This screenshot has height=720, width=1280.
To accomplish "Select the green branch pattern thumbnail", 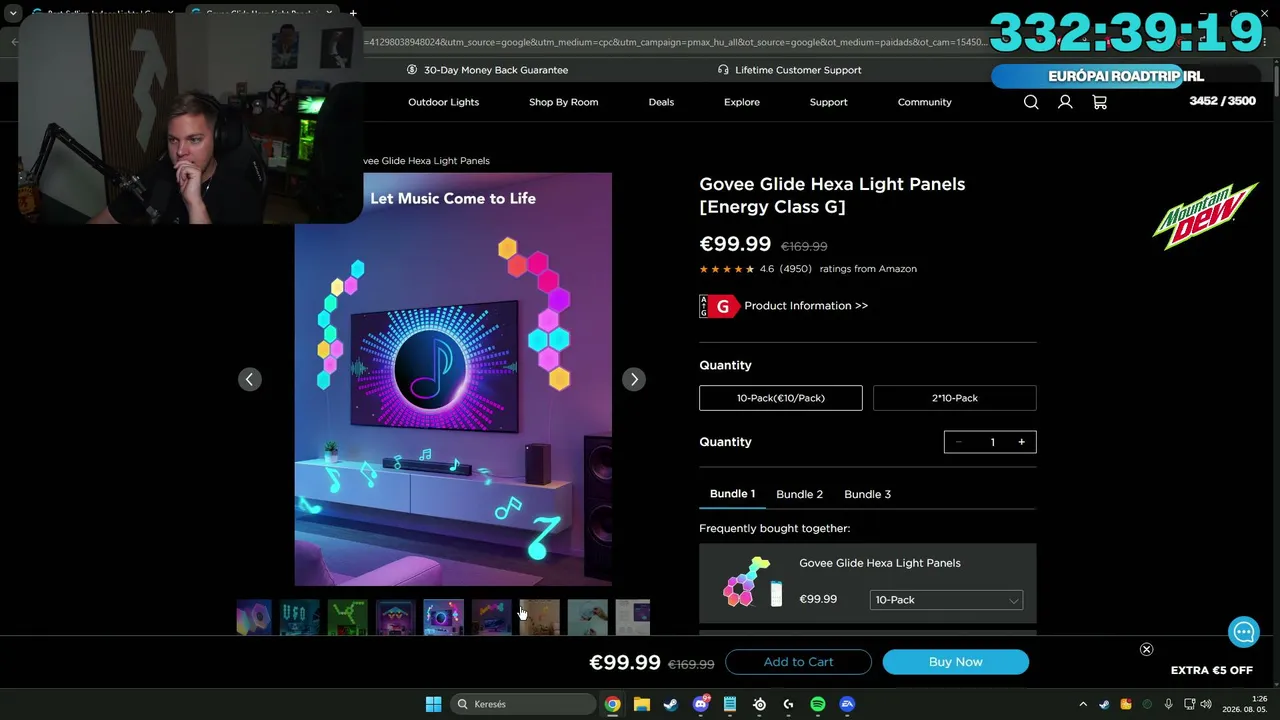I will point(348,617).
